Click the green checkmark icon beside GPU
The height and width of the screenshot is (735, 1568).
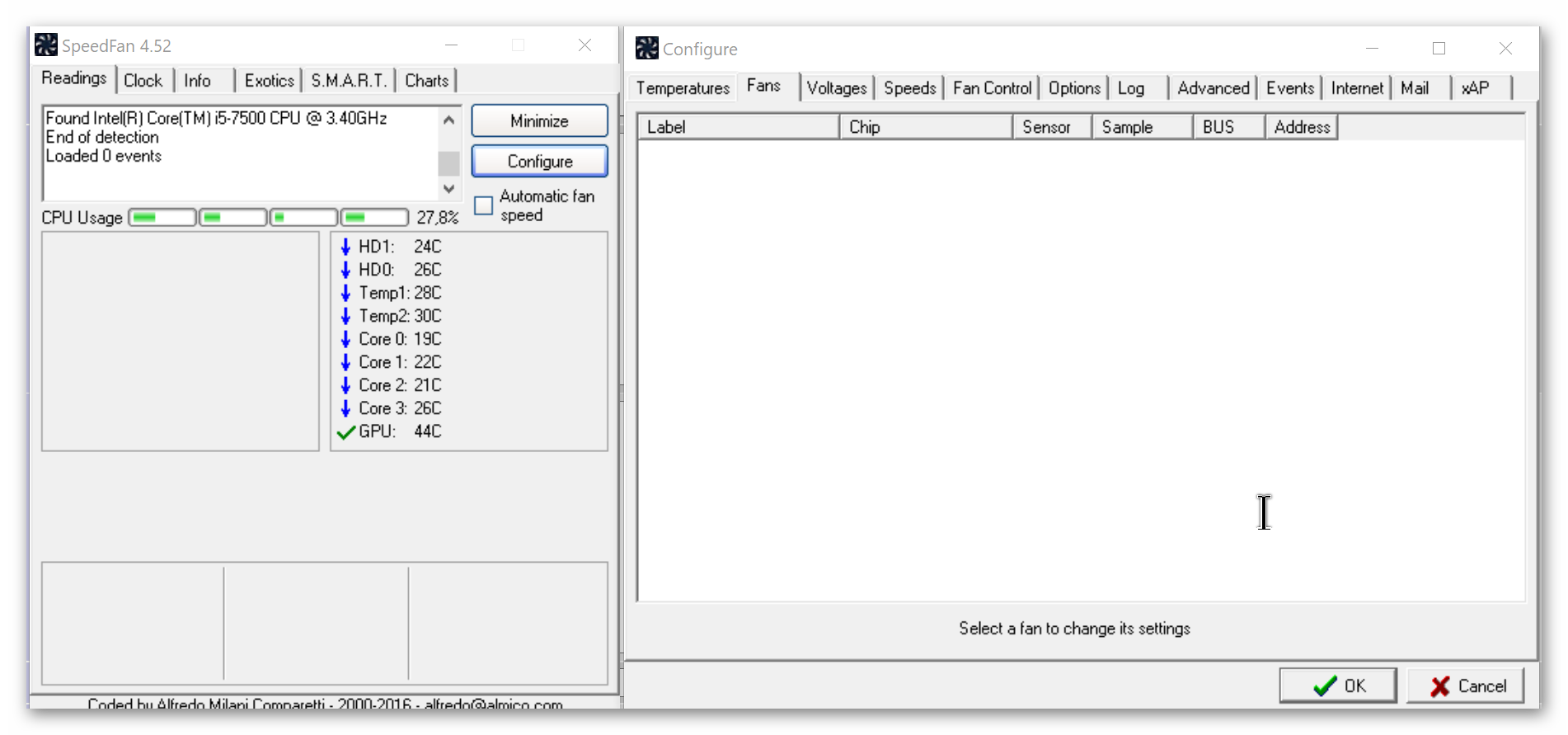pos(346,431)
